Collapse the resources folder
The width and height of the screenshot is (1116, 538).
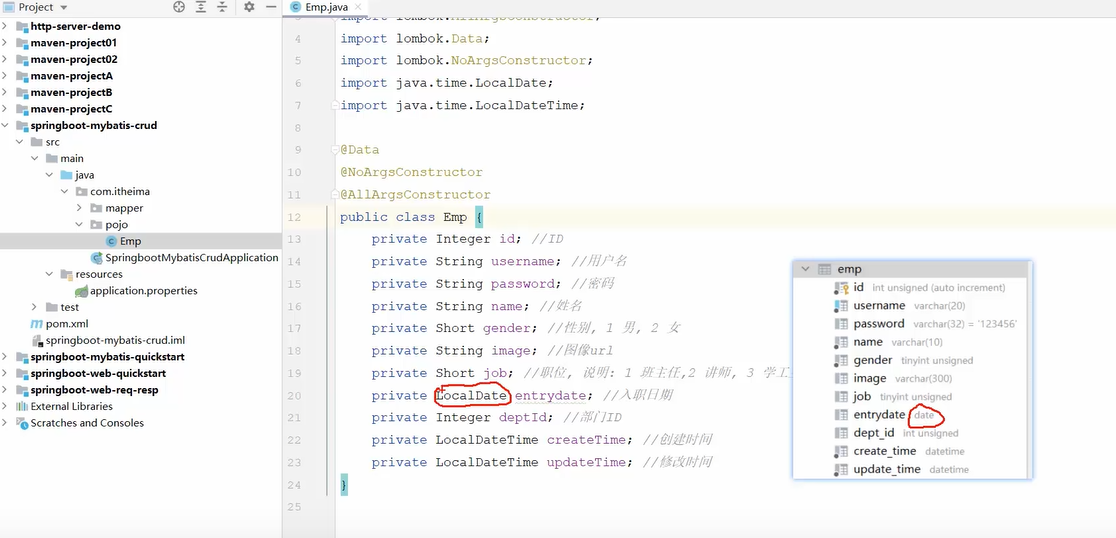(x=49, y=274)
